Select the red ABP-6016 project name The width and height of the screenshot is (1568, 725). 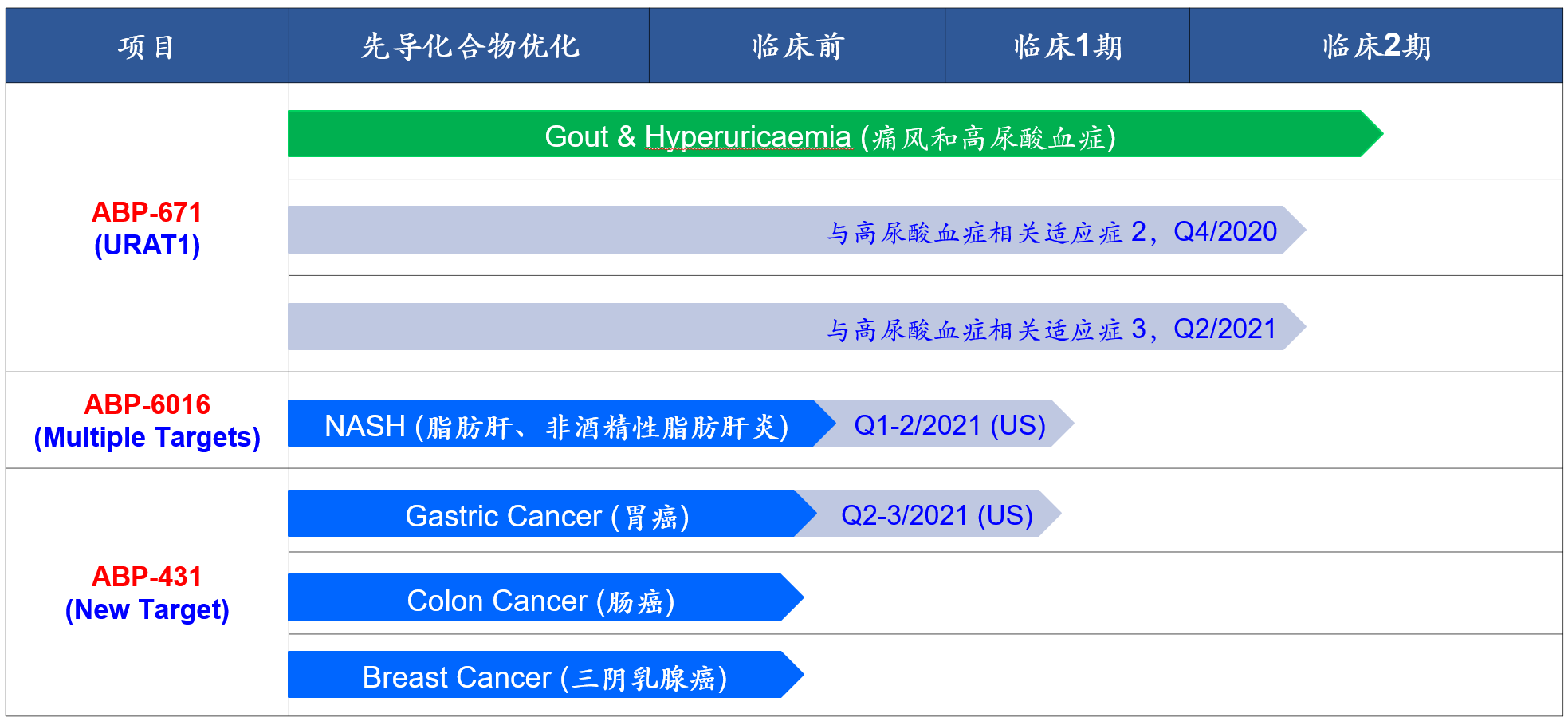pos(147,404)
